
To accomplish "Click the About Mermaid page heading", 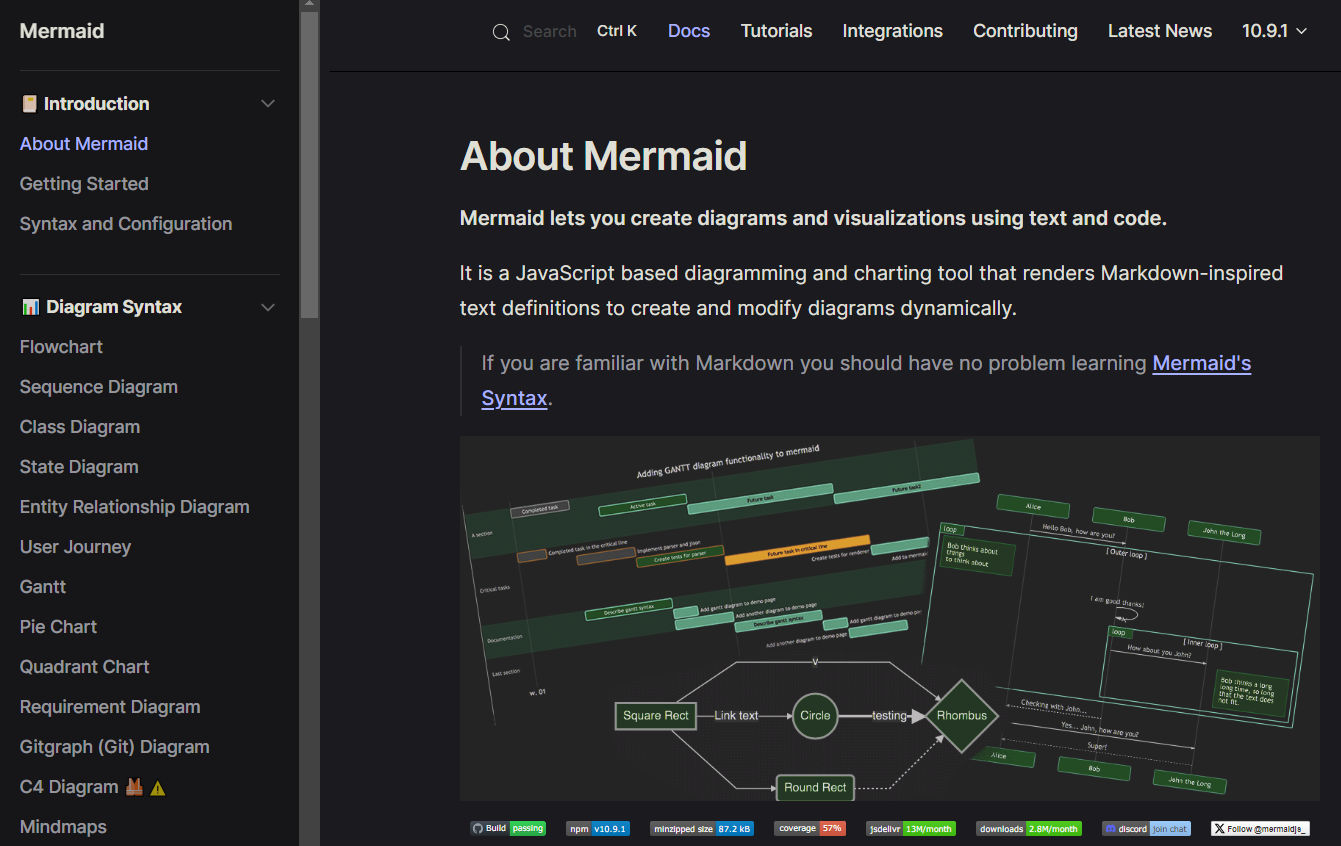I will pyautogui.click(x=604, y=156).
